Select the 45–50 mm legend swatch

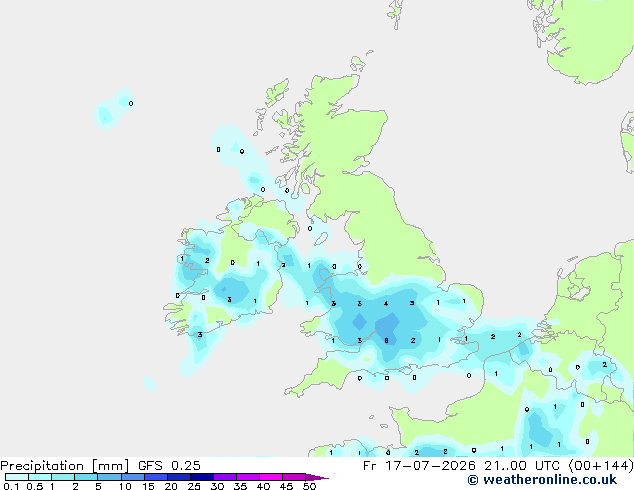pos(294,477)
